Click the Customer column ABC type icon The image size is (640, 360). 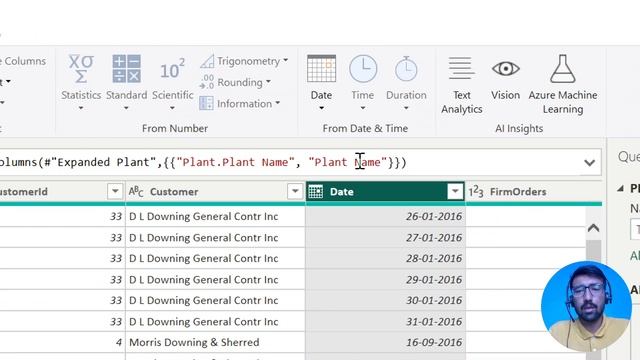[x=136, y=191]
